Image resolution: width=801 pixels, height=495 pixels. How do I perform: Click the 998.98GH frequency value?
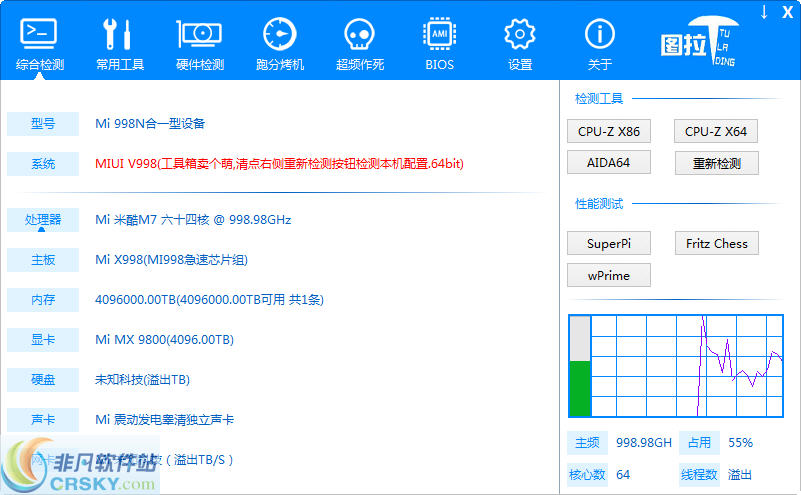(644, 443)
